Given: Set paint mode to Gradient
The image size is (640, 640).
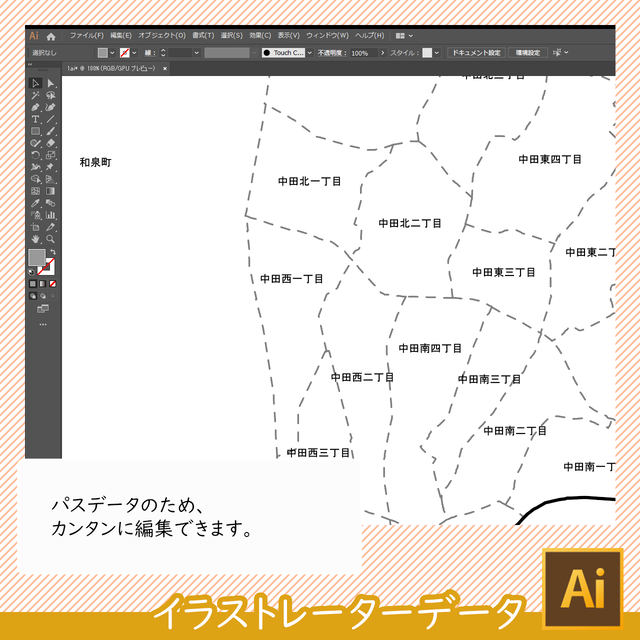Looking at the screenshot, I should [x=43, y=284].
